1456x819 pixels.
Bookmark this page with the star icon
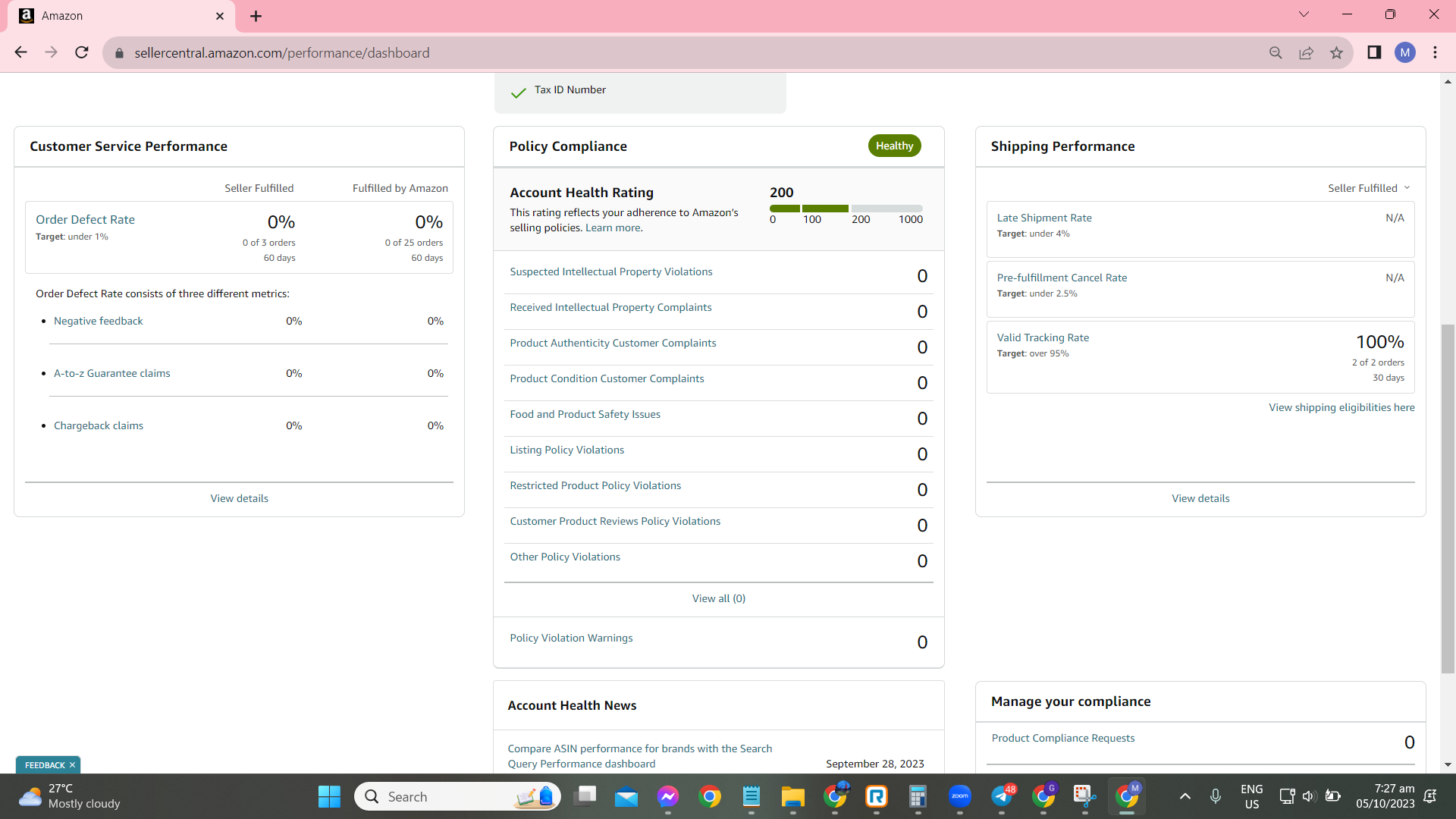tap(1336, 52)
